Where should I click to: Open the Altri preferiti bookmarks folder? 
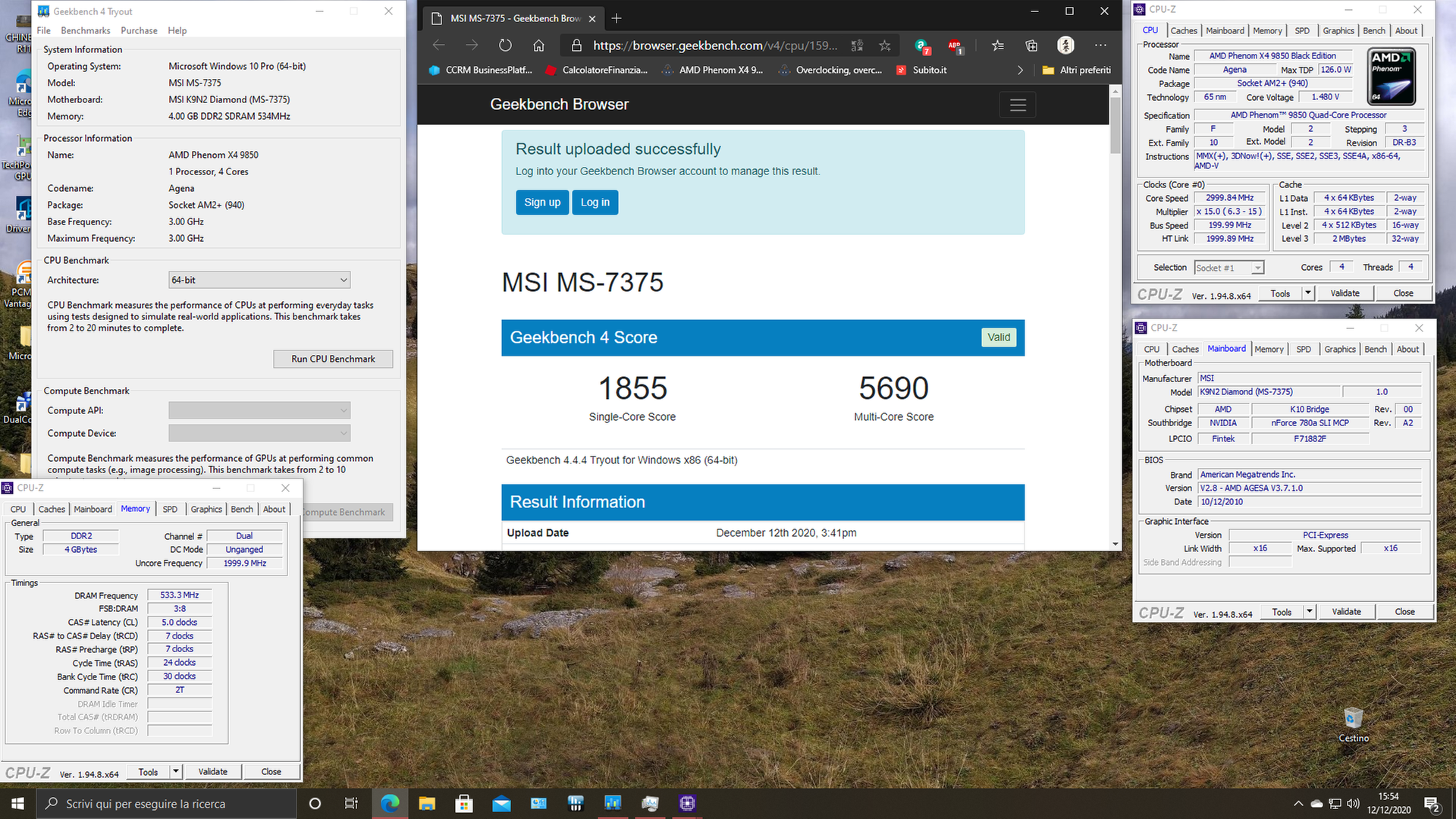pos(1077,70)
